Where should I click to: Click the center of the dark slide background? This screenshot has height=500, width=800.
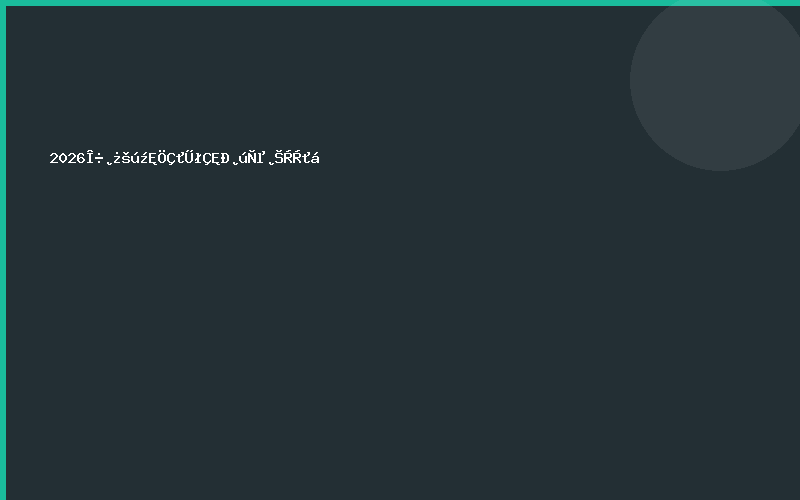(x=400, y=250)
